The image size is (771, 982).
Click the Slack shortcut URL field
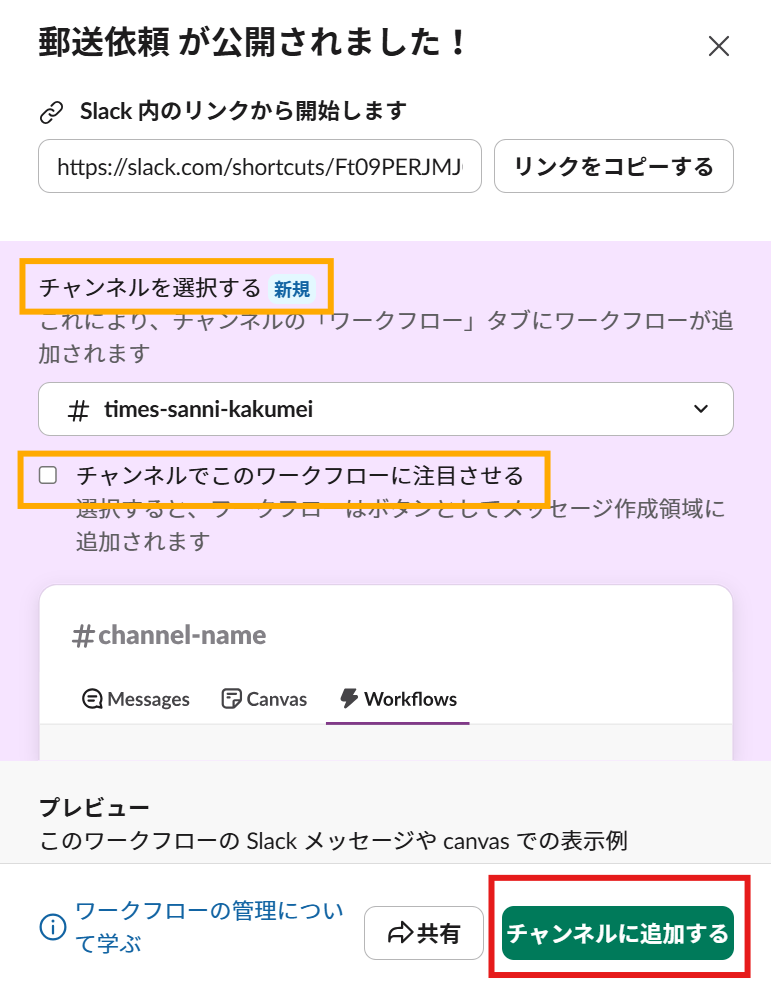[260, 166]
